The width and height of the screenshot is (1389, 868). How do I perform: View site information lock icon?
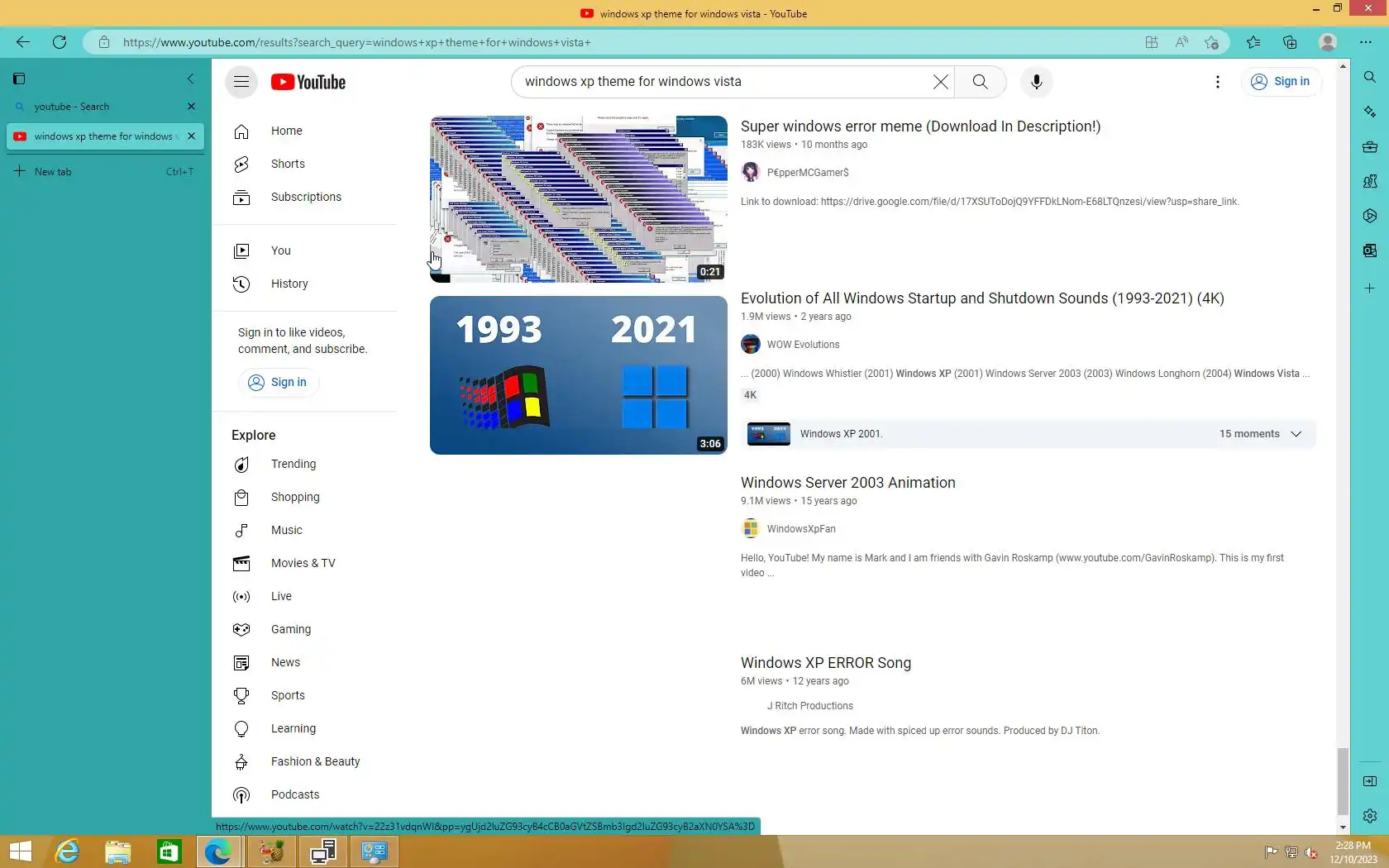(104, 42)
